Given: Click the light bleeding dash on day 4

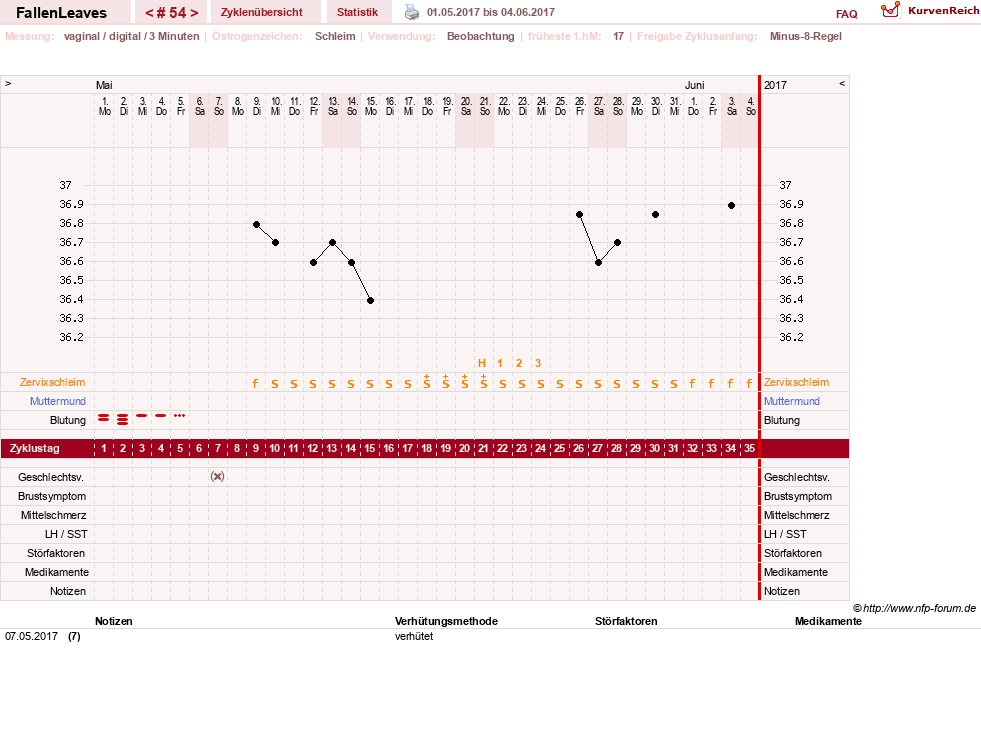Looking at the screenshot, I should click(161, 415).
